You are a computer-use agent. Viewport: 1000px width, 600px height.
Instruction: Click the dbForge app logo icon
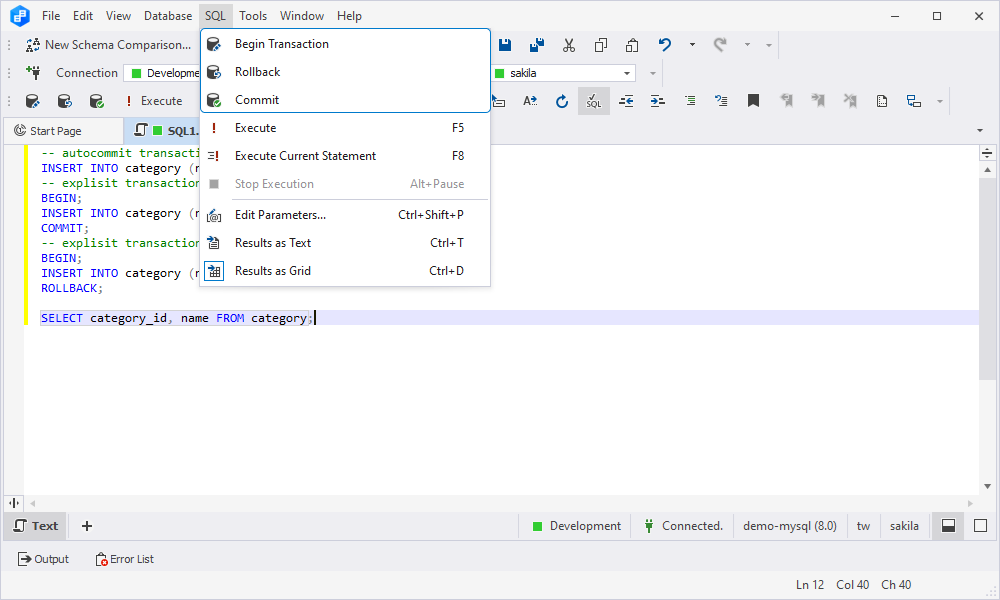tap(20, 16)
